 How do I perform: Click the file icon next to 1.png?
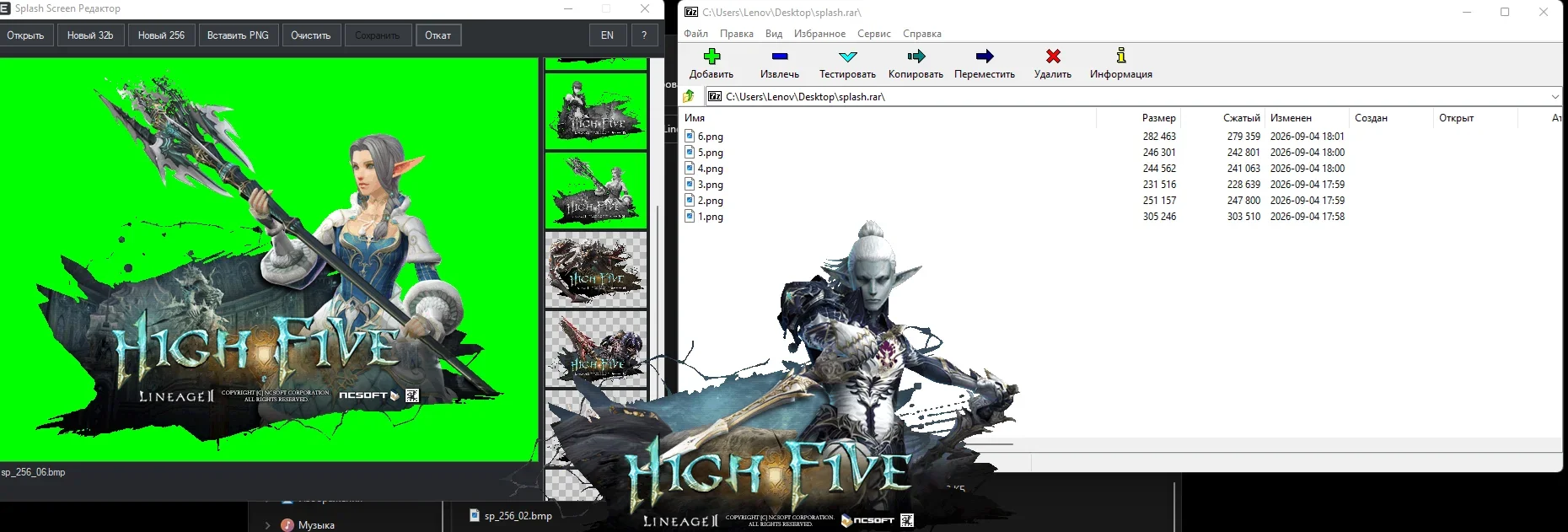point(690,216)
